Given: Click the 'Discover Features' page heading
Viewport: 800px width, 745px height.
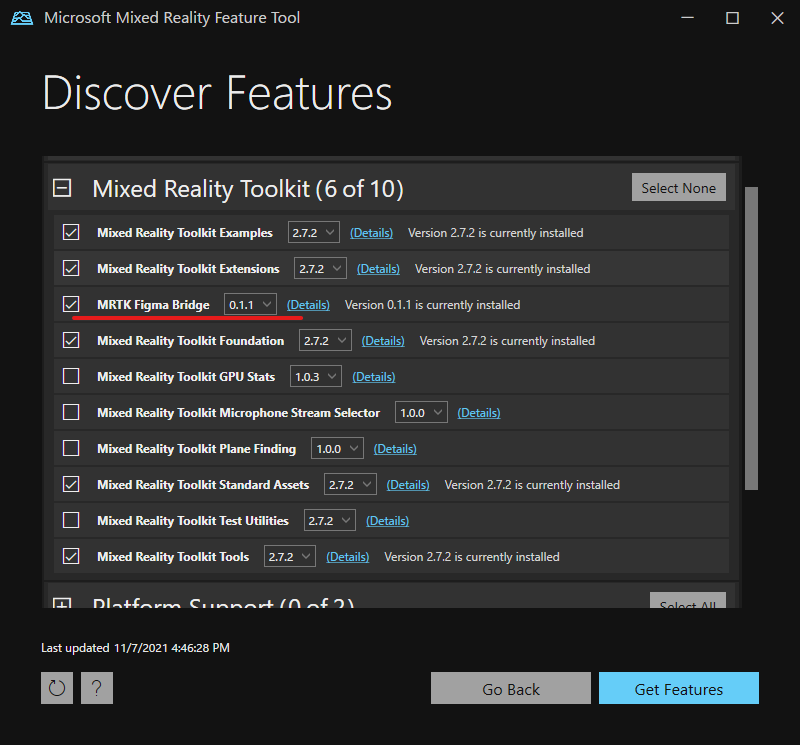Looking at the screenshot, I should pyautogui.click(x=217, y=92).
